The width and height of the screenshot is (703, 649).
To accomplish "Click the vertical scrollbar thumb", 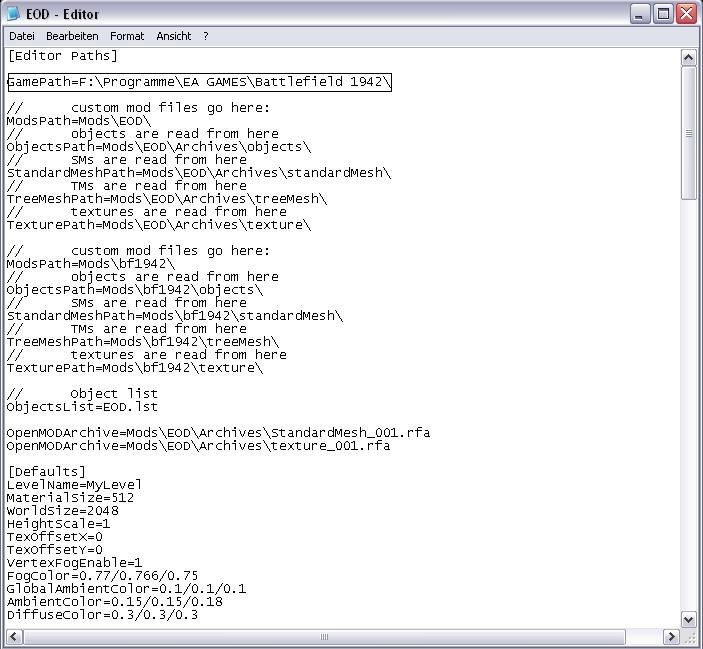I will pos(689,133).
